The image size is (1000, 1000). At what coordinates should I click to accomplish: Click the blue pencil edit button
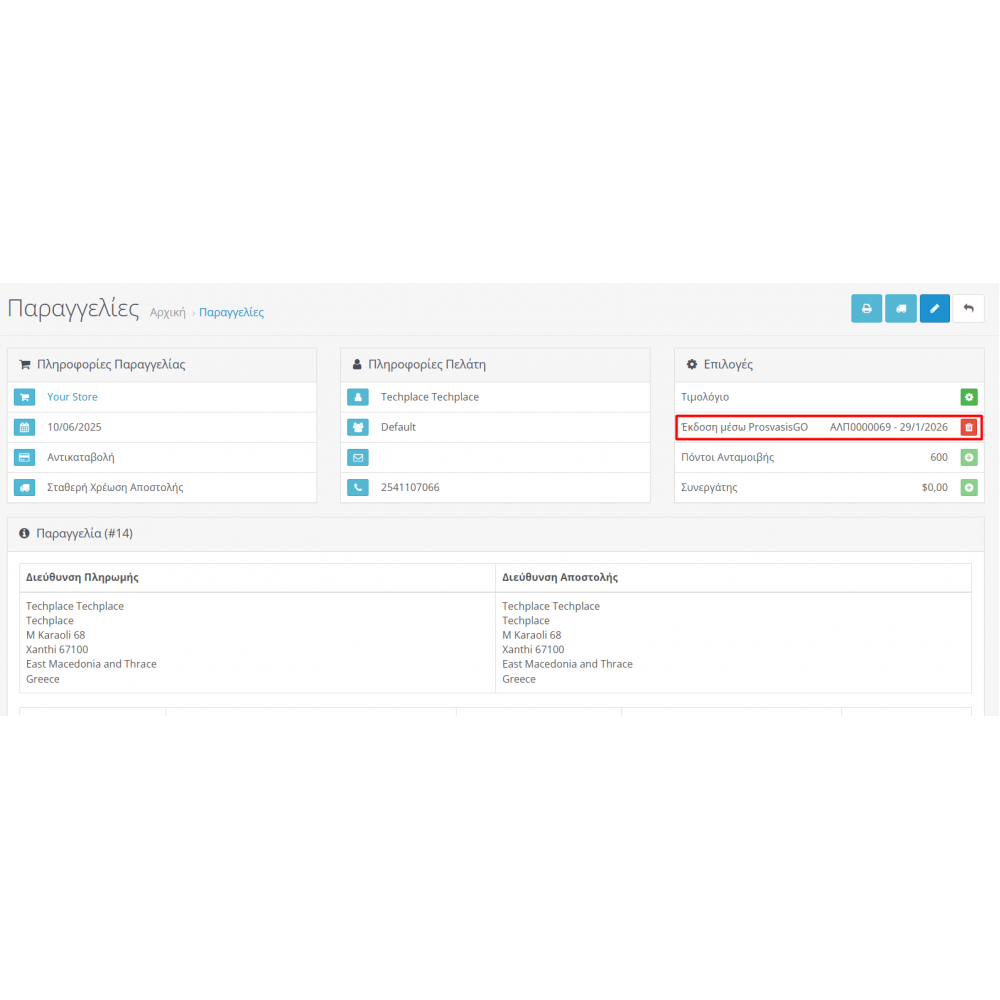coord(935,308)
